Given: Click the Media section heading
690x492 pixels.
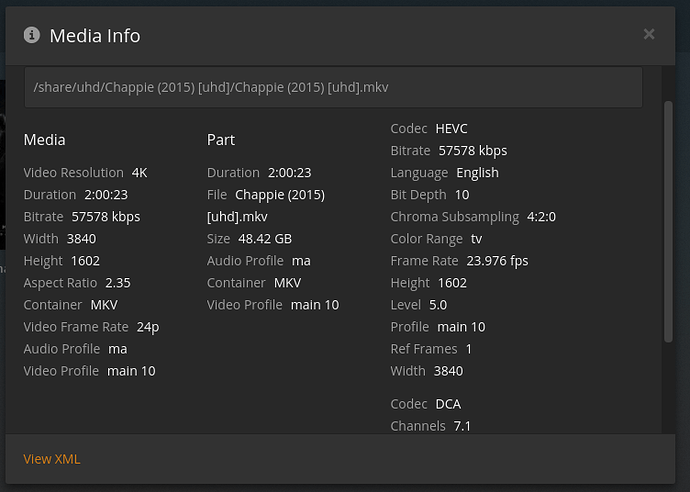Looking at the screenshot, I should point(44,140).
